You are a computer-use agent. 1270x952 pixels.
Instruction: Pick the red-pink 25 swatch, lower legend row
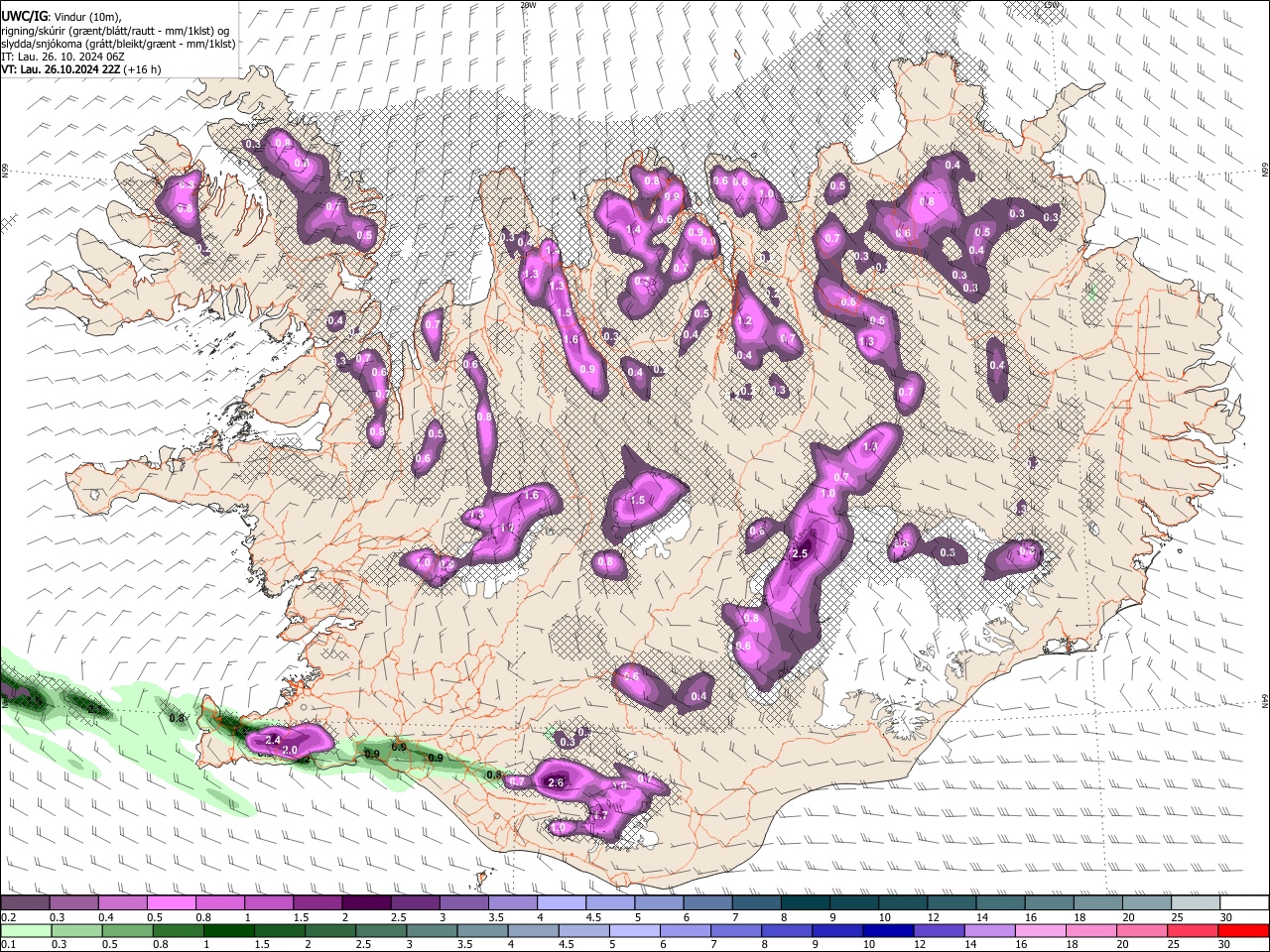1194,930
